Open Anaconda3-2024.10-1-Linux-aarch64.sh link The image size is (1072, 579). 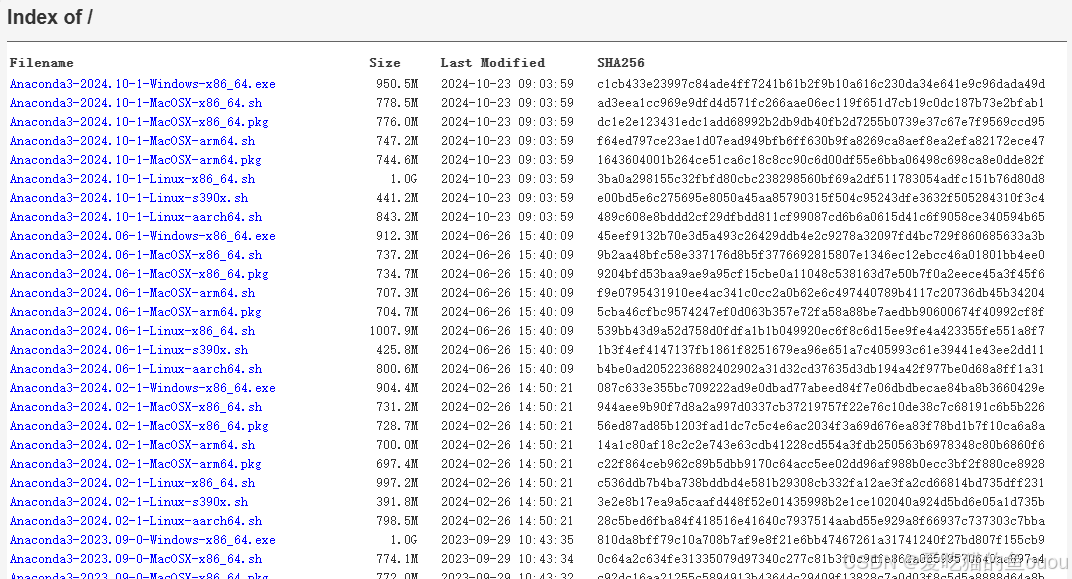pos(135,217)
